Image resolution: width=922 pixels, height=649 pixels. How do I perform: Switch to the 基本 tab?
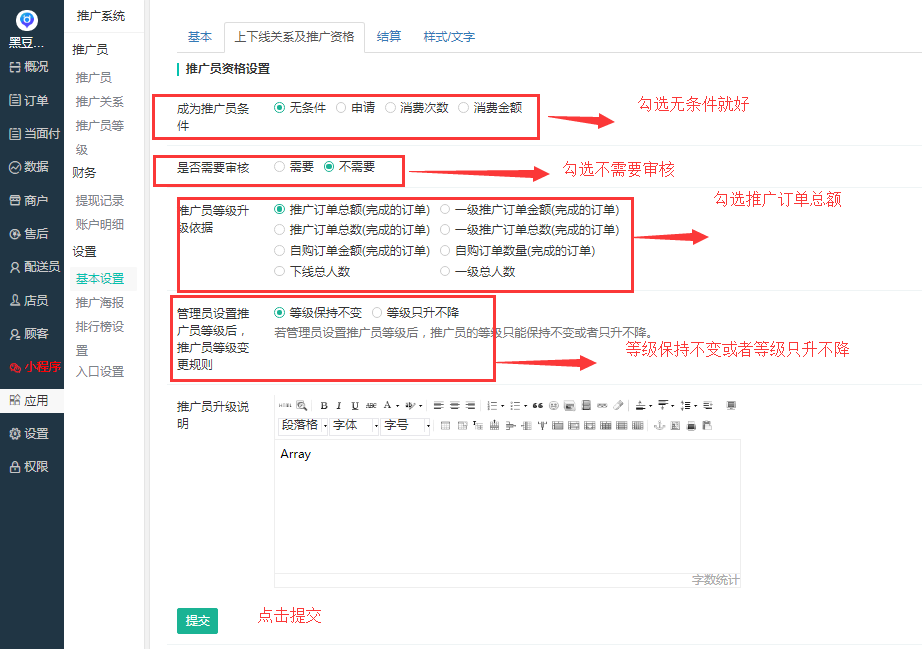pos(200,37)
